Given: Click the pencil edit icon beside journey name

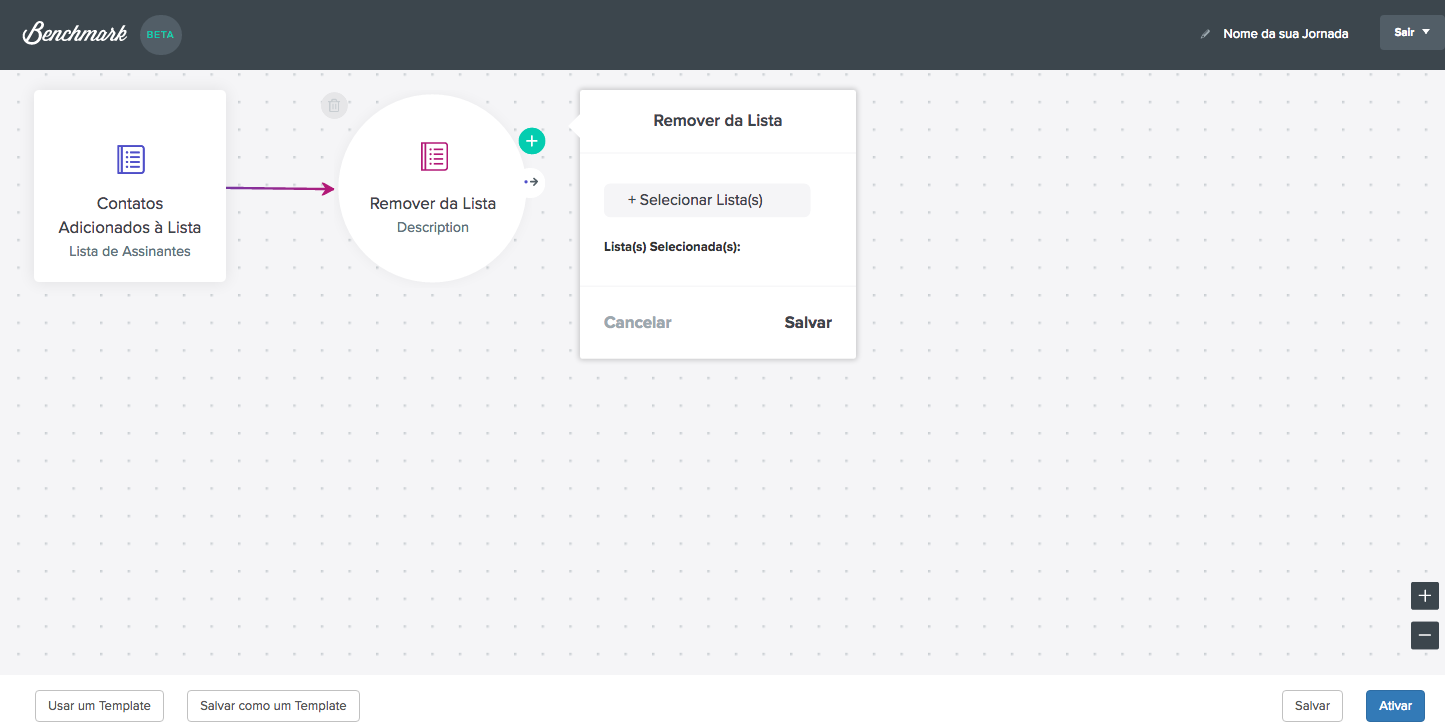Looking at the screenshot, I should point(1205,34).
